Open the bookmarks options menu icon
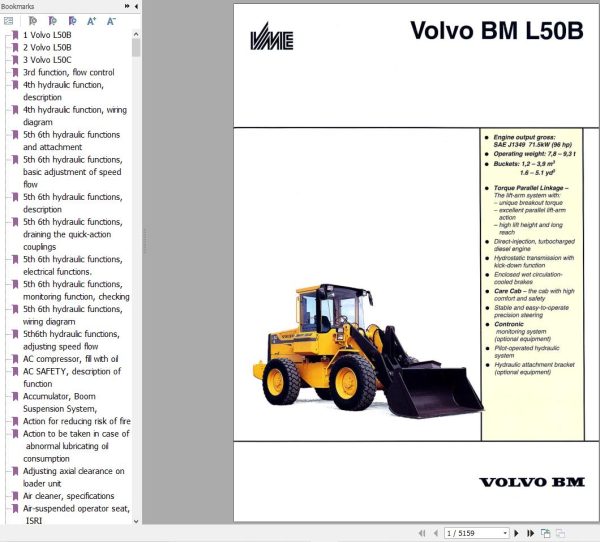The image size is (600, 542). 8,21
